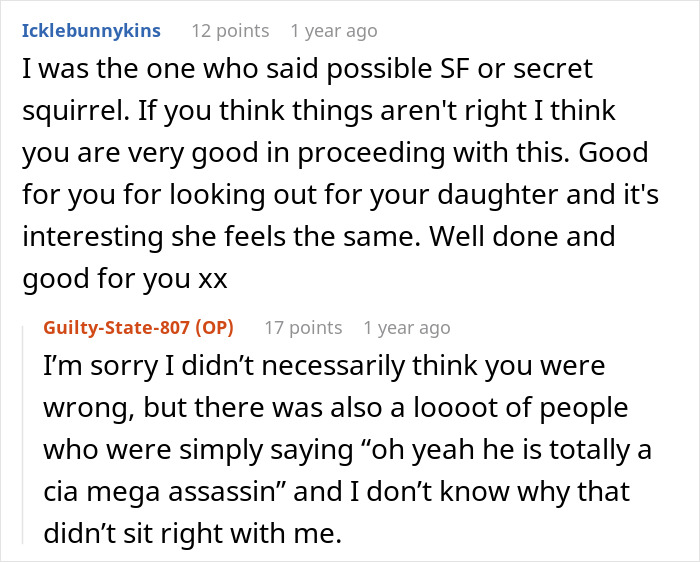The width and height of the screenshot is (700, 562).
Task: Open Icklebunnykins comment timestamp permalink
Action: [x=332, y=30]
